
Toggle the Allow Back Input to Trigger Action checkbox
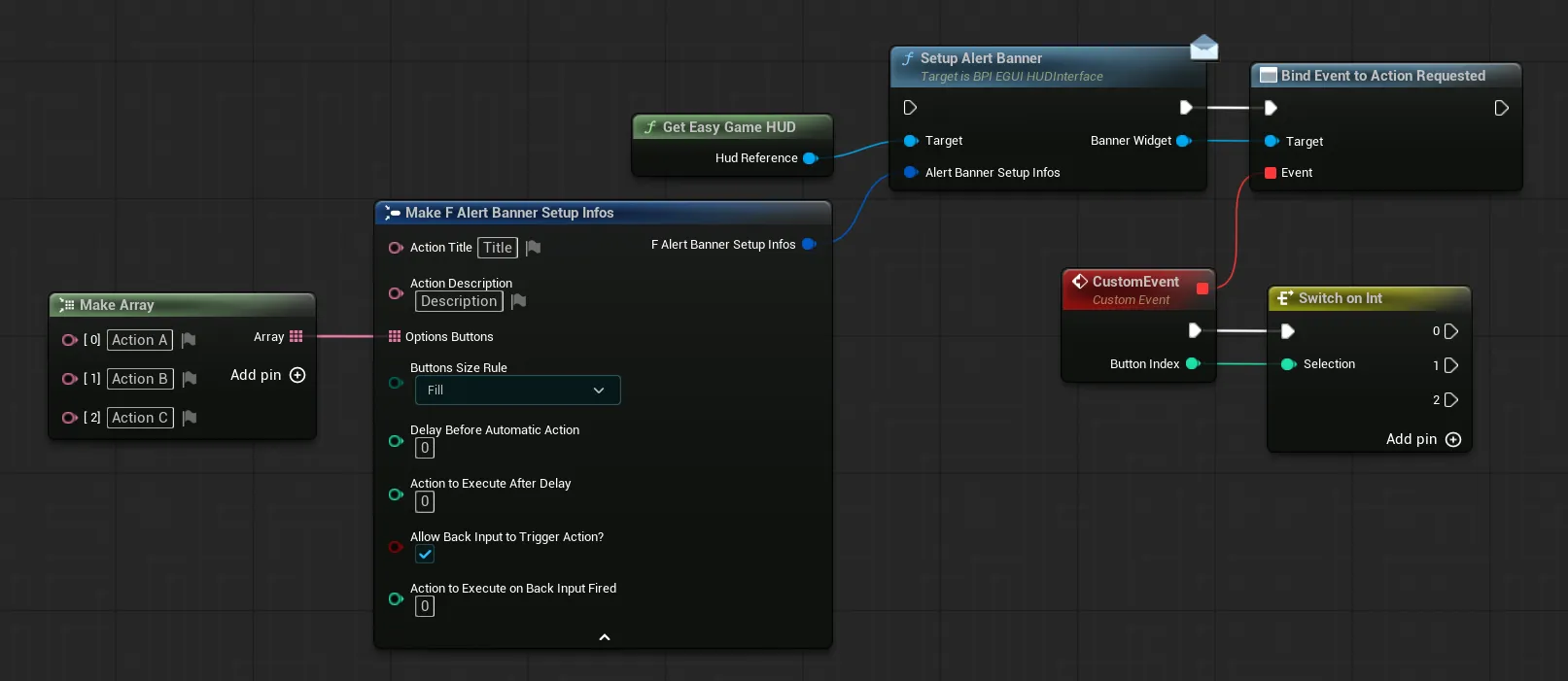425,554
